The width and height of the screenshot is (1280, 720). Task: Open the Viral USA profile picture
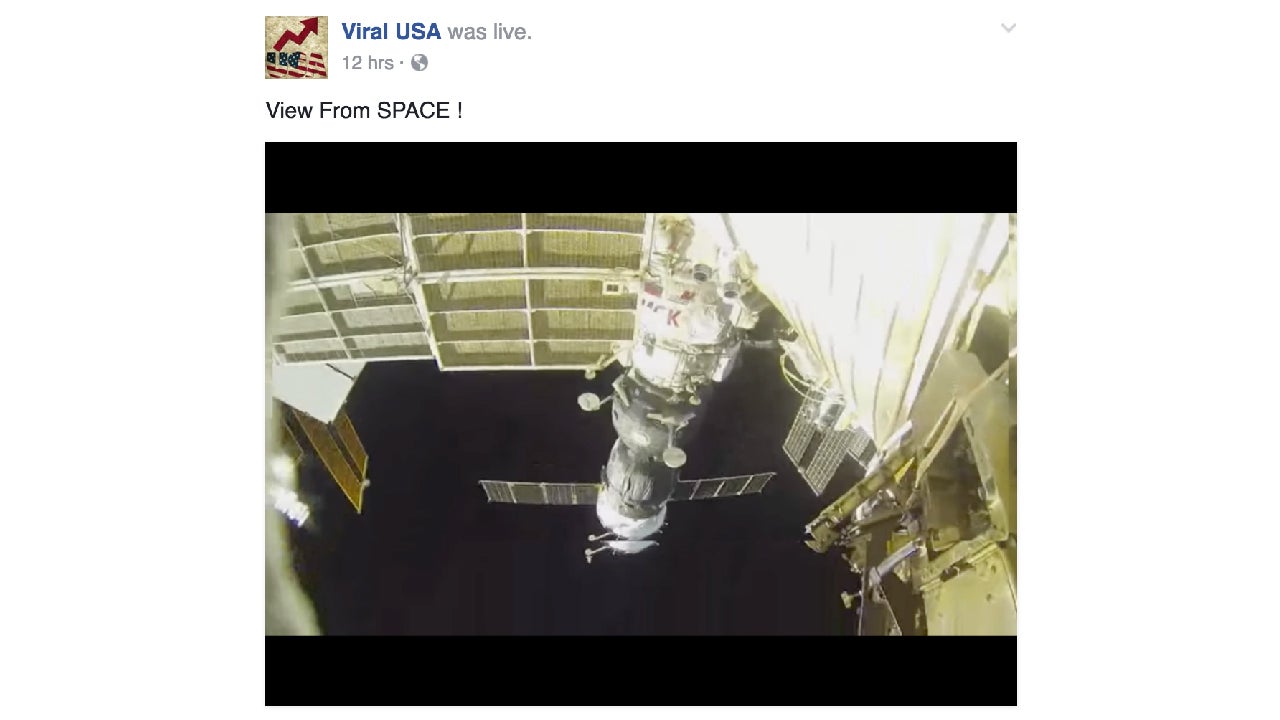coord(296,47)
